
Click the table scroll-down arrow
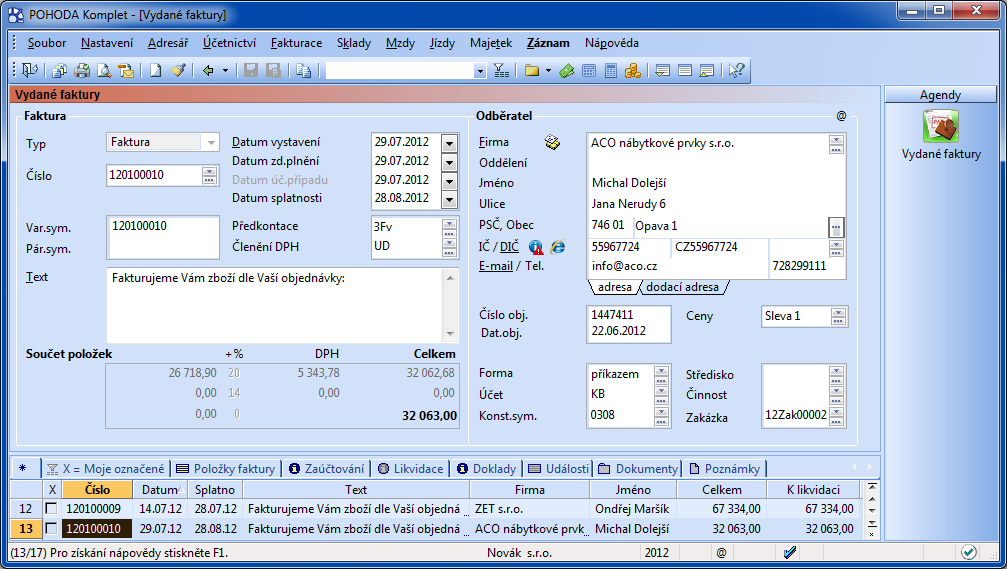(872, 511)
